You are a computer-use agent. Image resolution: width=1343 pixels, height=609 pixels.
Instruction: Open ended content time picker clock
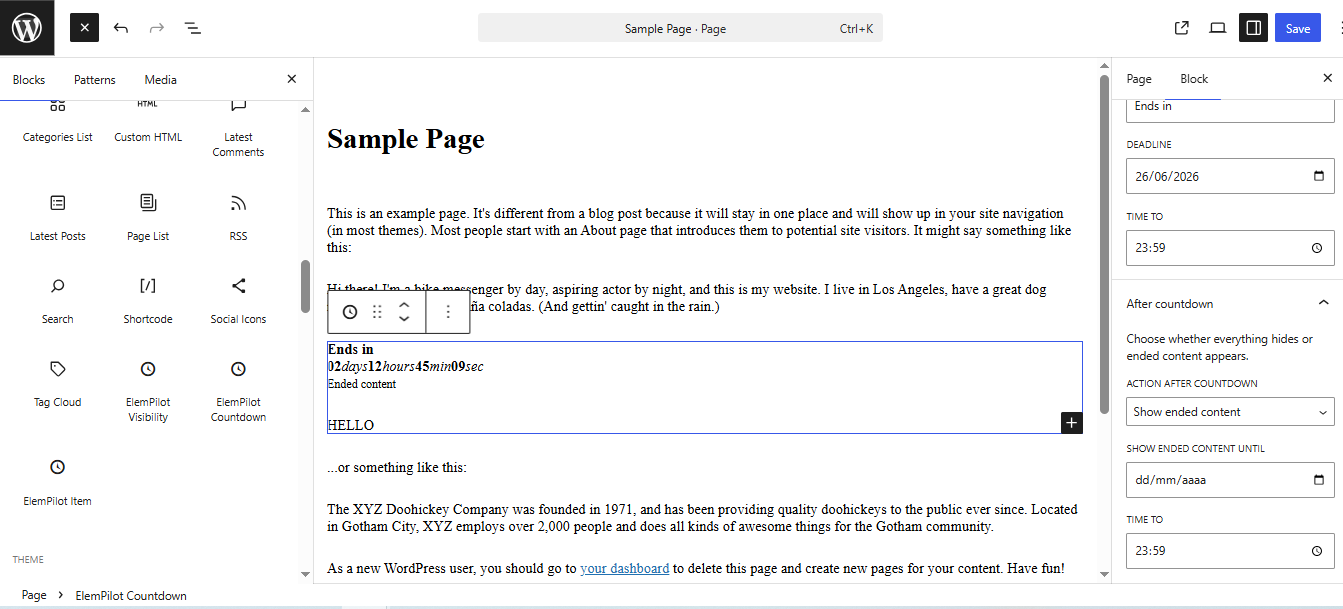[1317, 550]
